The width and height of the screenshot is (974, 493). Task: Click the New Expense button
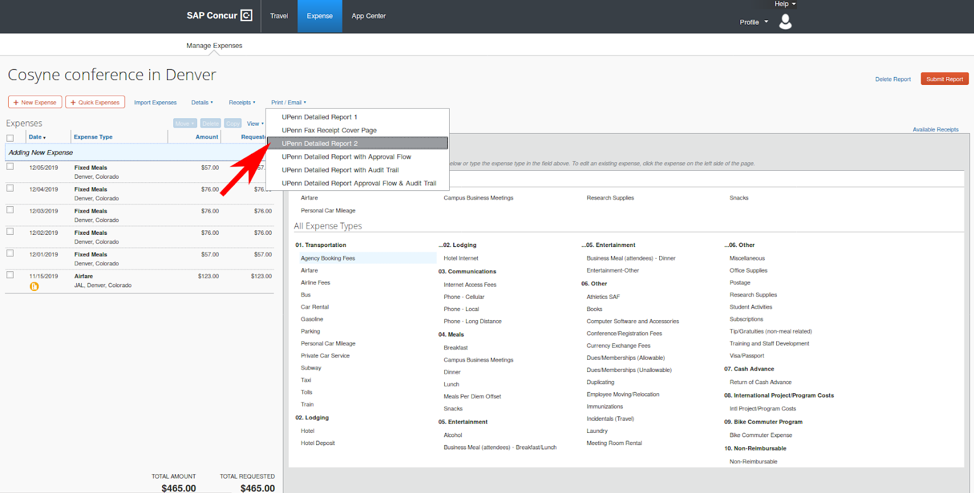point(35,102)
